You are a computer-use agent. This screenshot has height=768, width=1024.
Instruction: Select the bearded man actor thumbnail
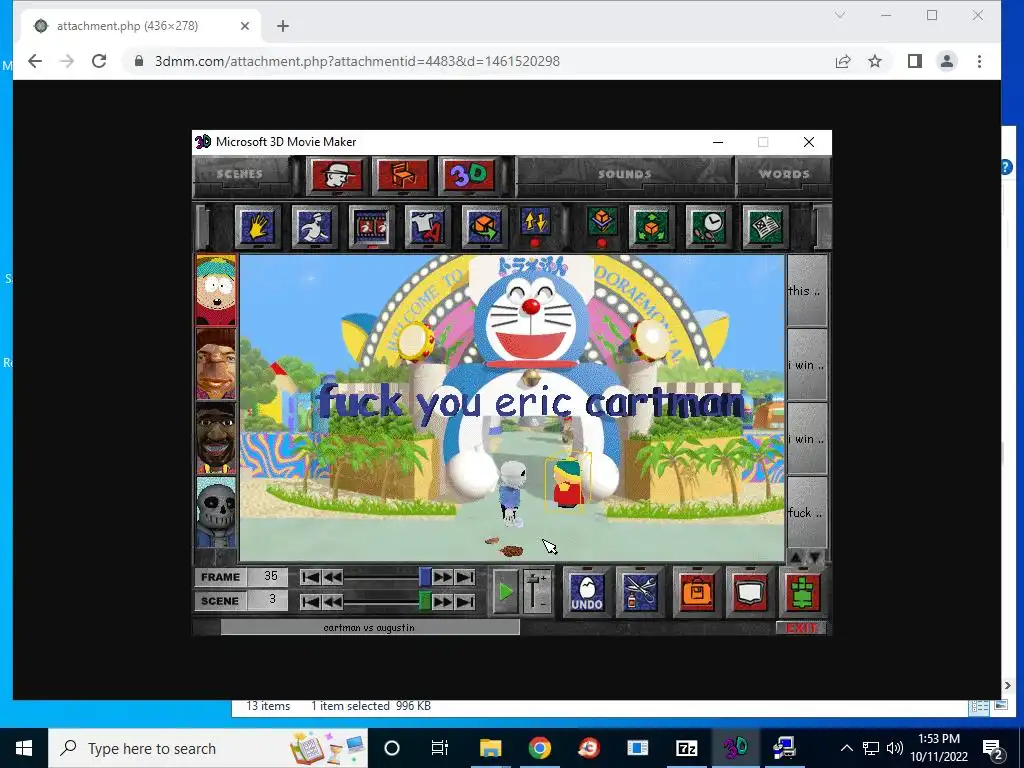click(216, 438)
